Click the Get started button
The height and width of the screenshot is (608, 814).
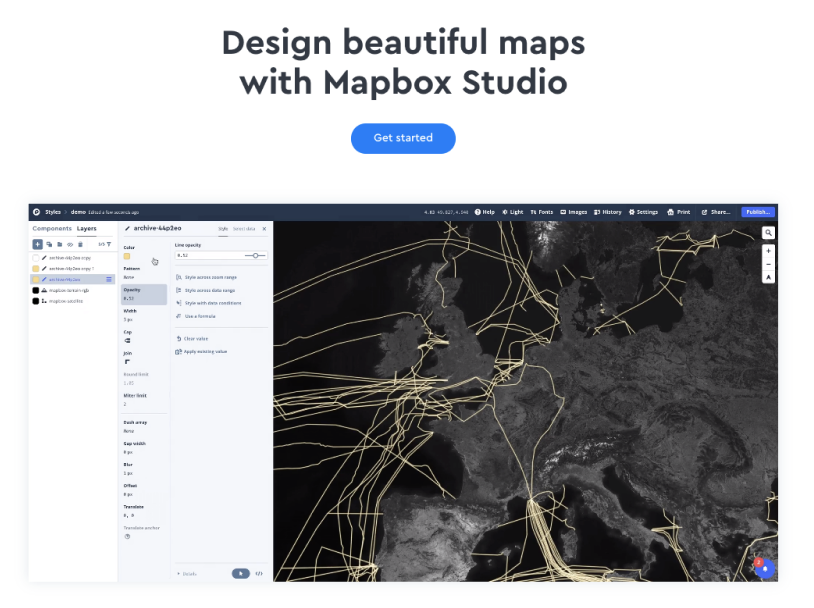click(403, 138)
